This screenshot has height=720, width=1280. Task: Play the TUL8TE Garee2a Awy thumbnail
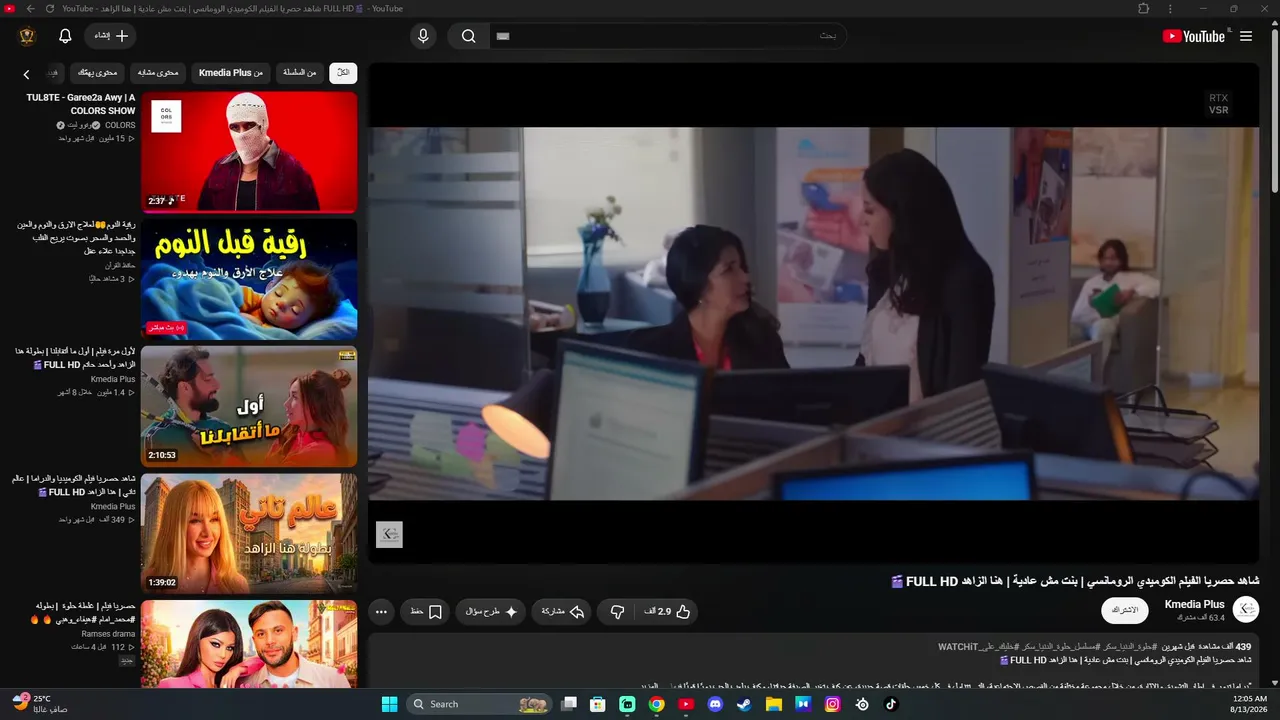(x=249, y=152)
